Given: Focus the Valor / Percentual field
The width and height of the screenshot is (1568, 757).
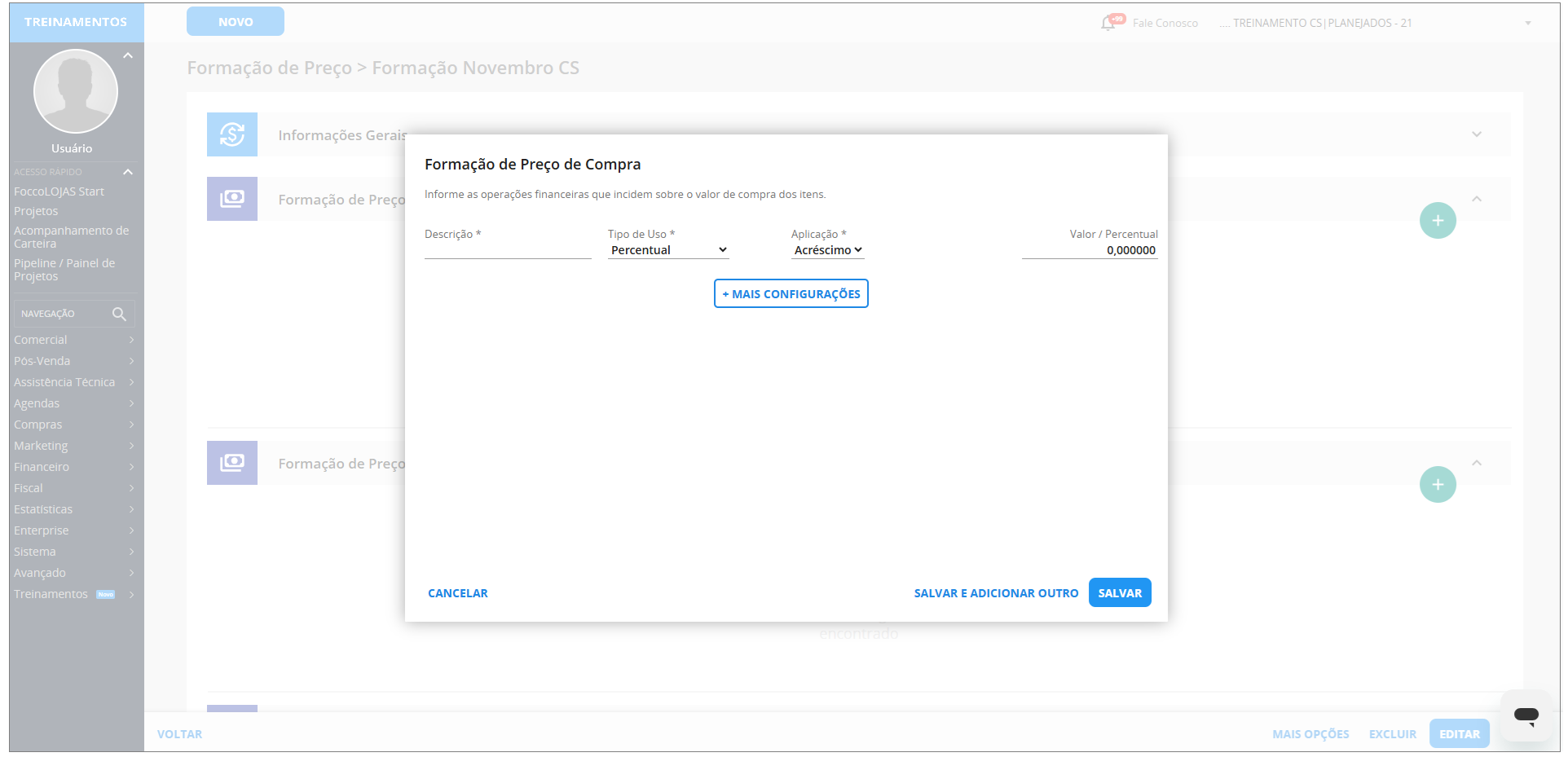Looking at the screenshot, I should 1090,250.
